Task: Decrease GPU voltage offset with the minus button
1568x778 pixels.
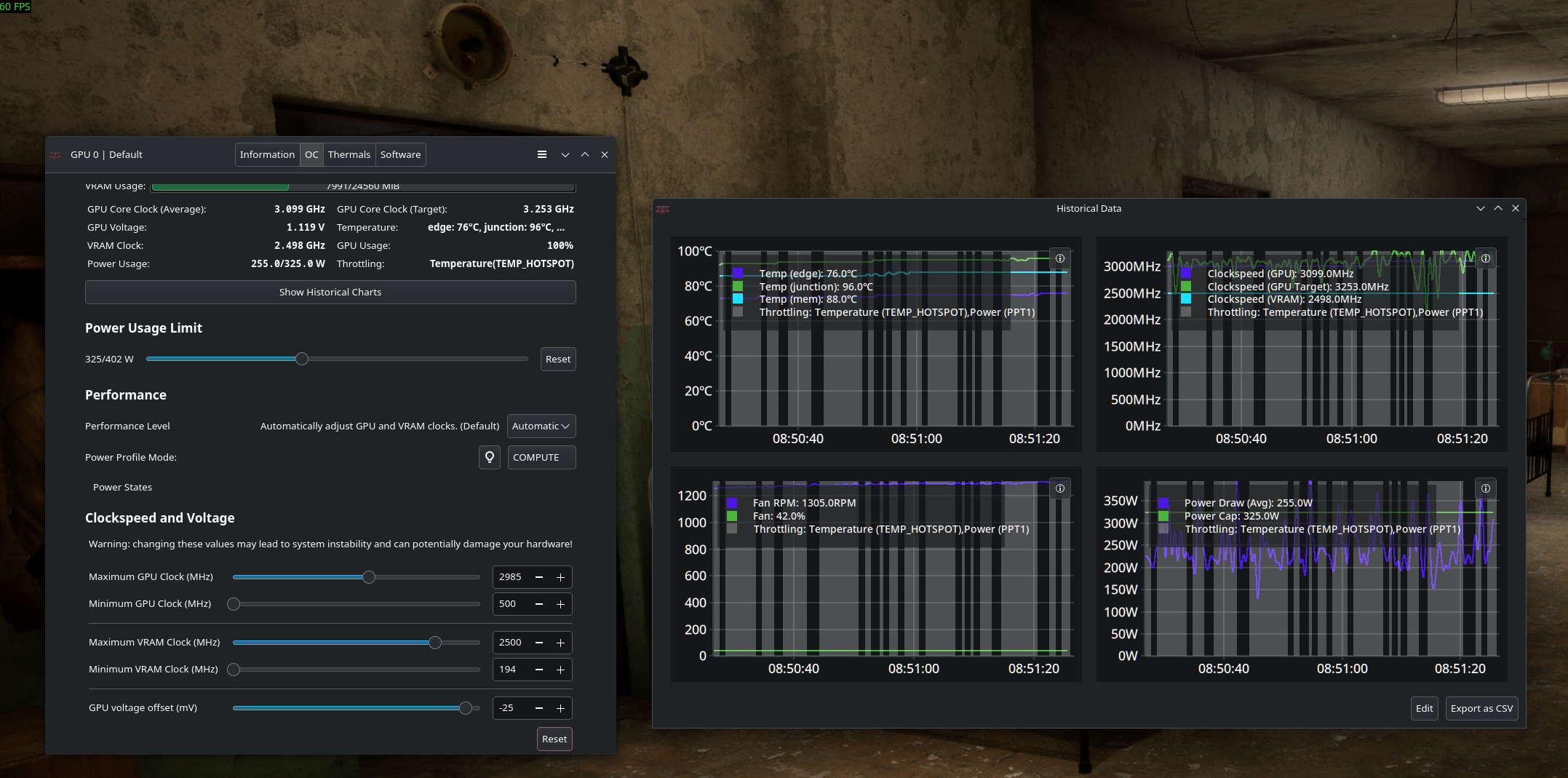Action: coord(539,708)
